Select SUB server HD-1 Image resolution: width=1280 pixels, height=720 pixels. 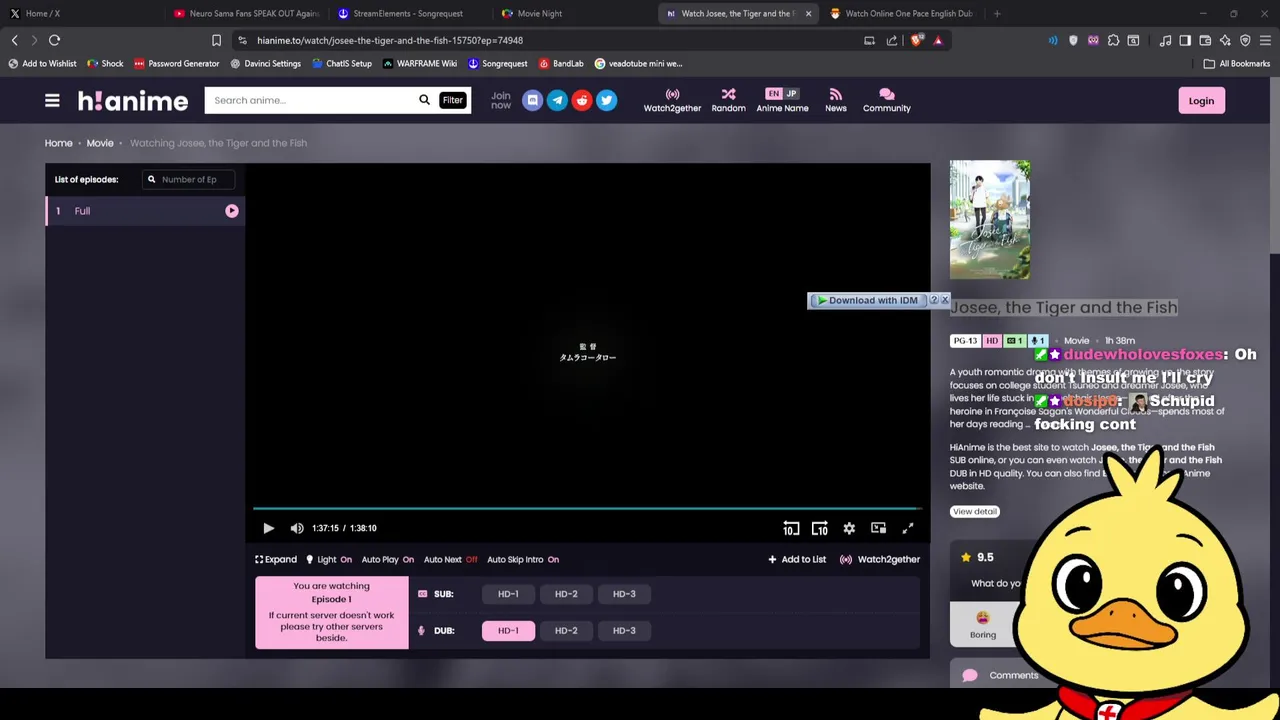click(x=508, y=594)
